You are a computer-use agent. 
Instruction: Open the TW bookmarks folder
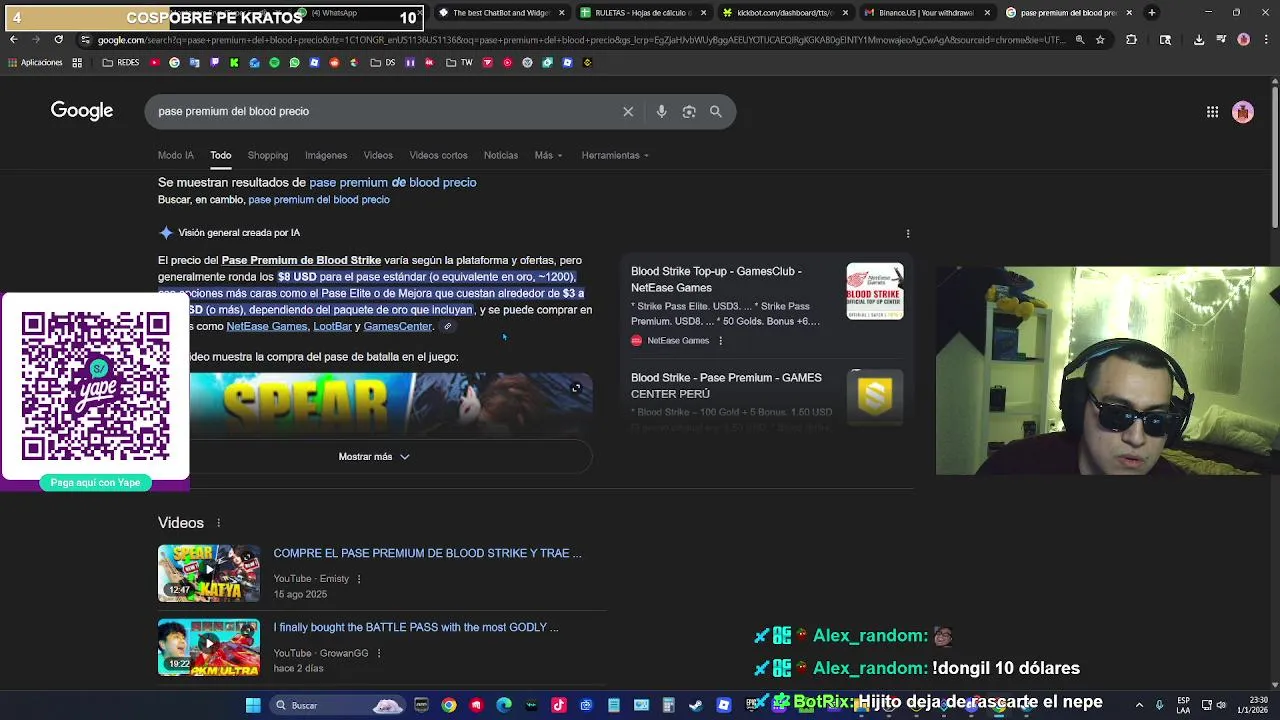click(459, 62)
